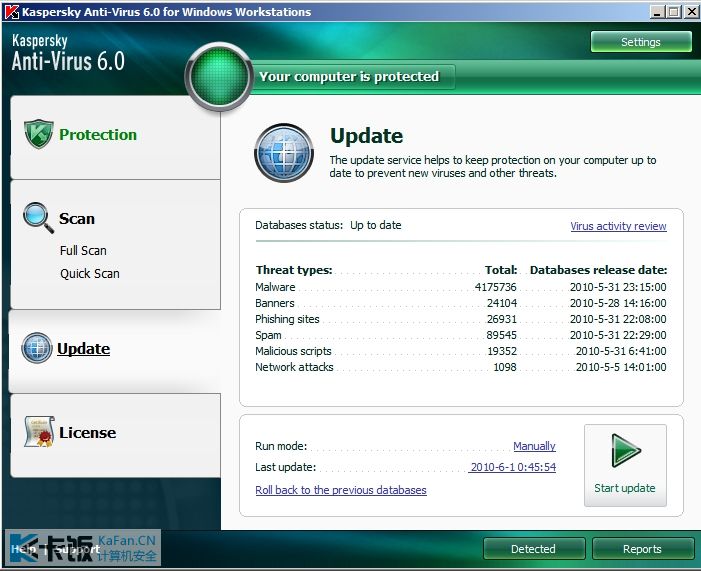Viewport: 701px width, 571px height.
Task: Click the Banners total 24104
Action: click(x=502, y=303)
